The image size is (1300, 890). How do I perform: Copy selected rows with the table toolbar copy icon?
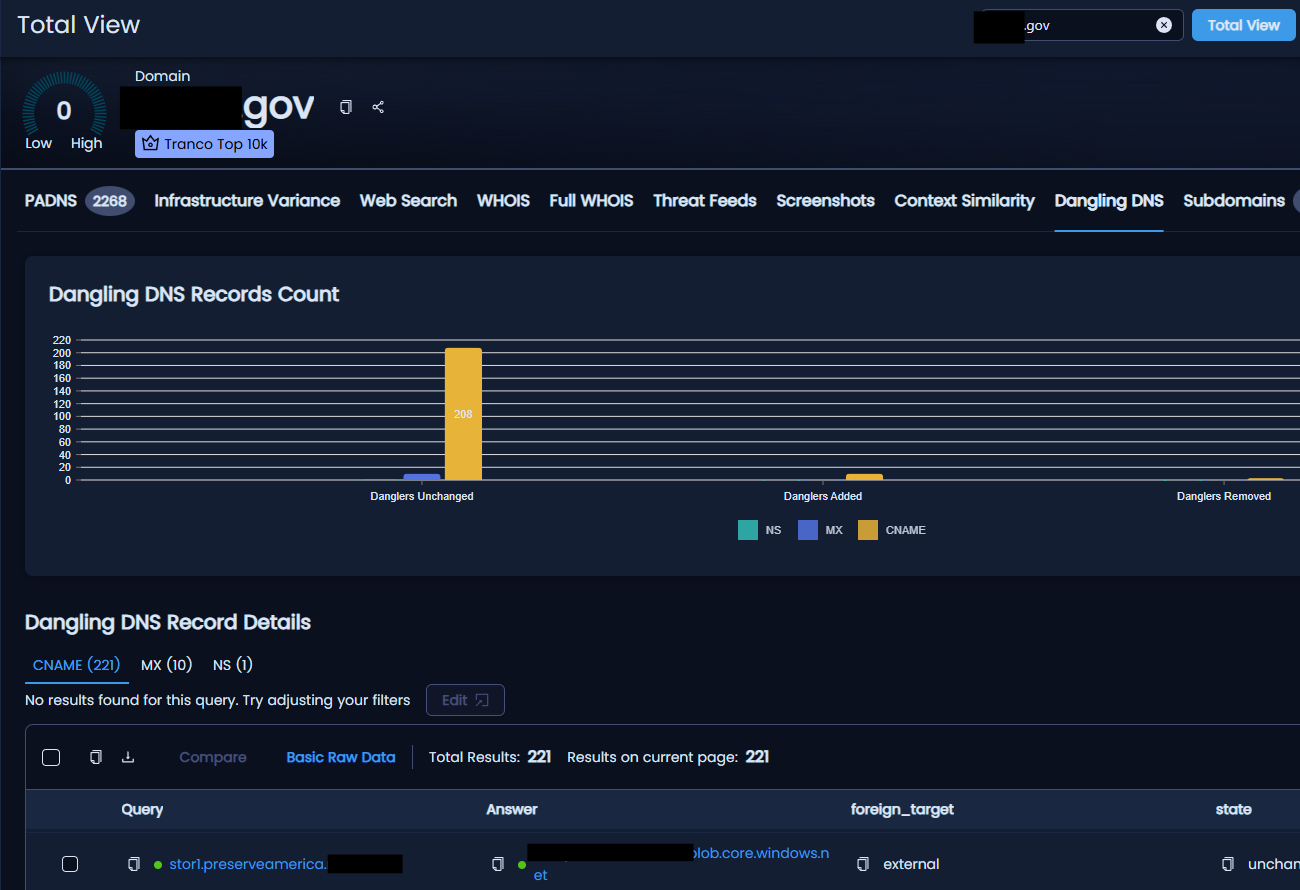click(96, 757)
